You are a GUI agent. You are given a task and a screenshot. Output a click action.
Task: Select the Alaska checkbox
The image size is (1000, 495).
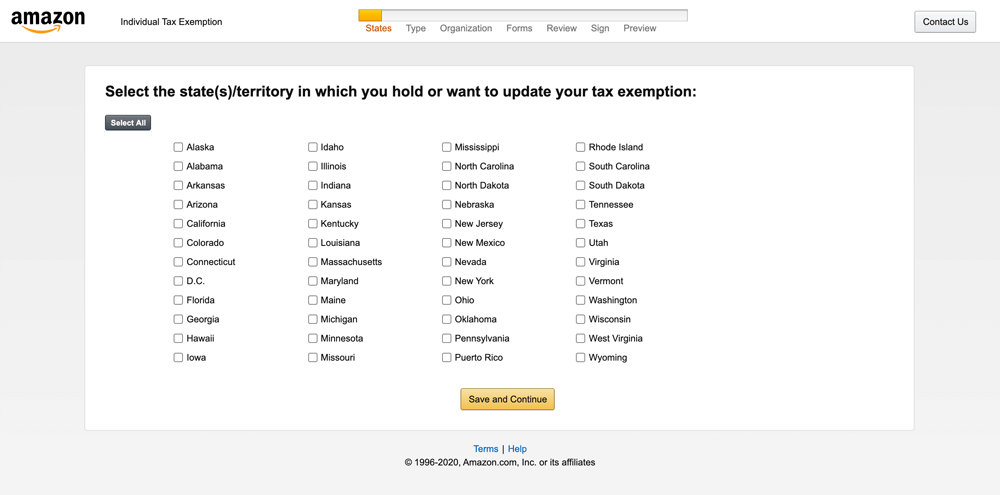click(x=179, y=147)
